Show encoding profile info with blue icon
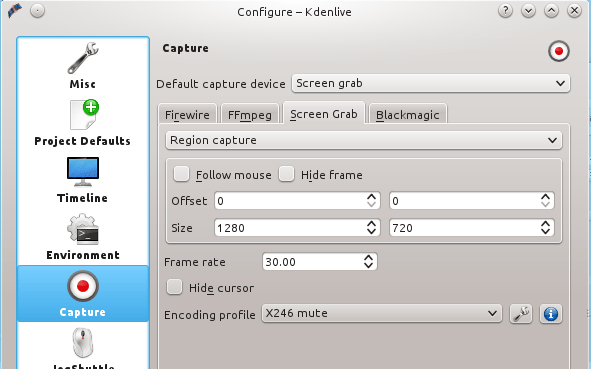The height and width of the screenshot is (369, 591). point(551,314)
